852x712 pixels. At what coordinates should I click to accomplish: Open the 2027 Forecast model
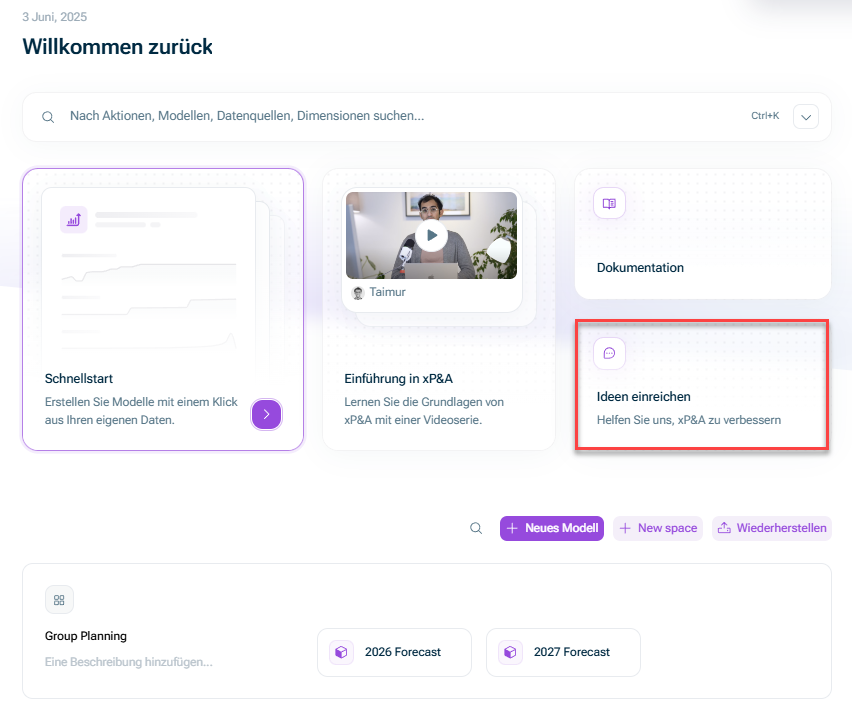pyautogui.click(x=563, y=652)
